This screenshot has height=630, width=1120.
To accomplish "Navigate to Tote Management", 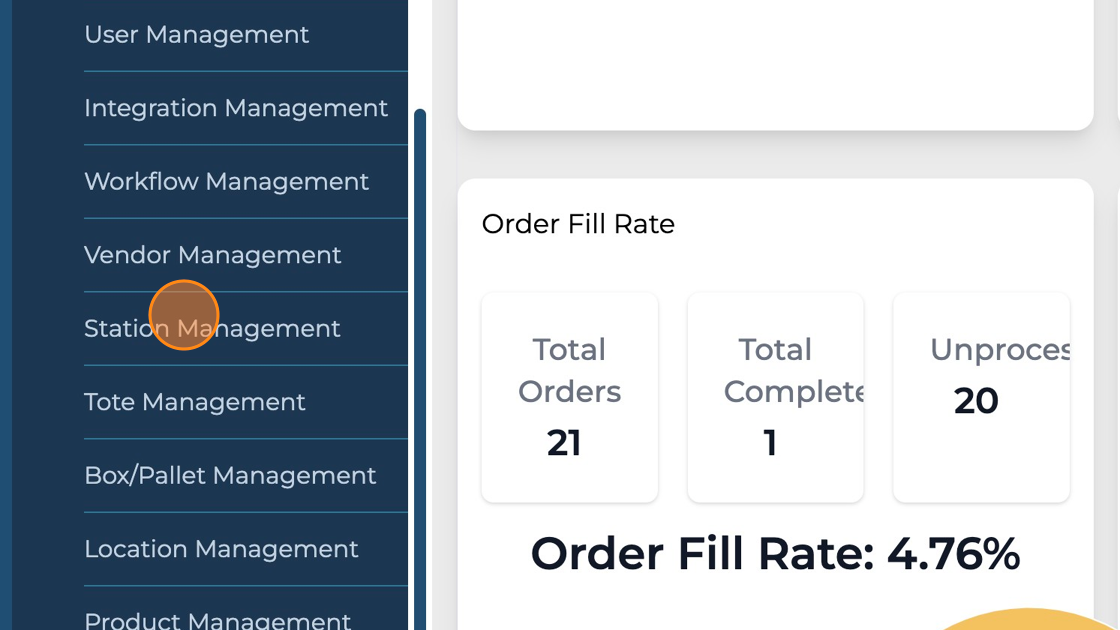I will [x=195, y=402].
